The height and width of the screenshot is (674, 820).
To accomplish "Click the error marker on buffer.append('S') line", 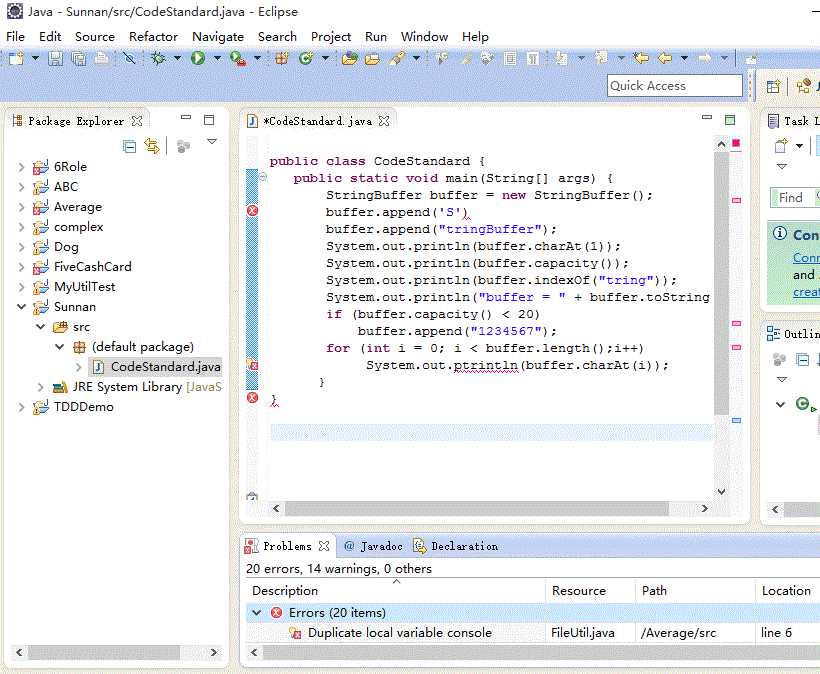I will point(252,211).
